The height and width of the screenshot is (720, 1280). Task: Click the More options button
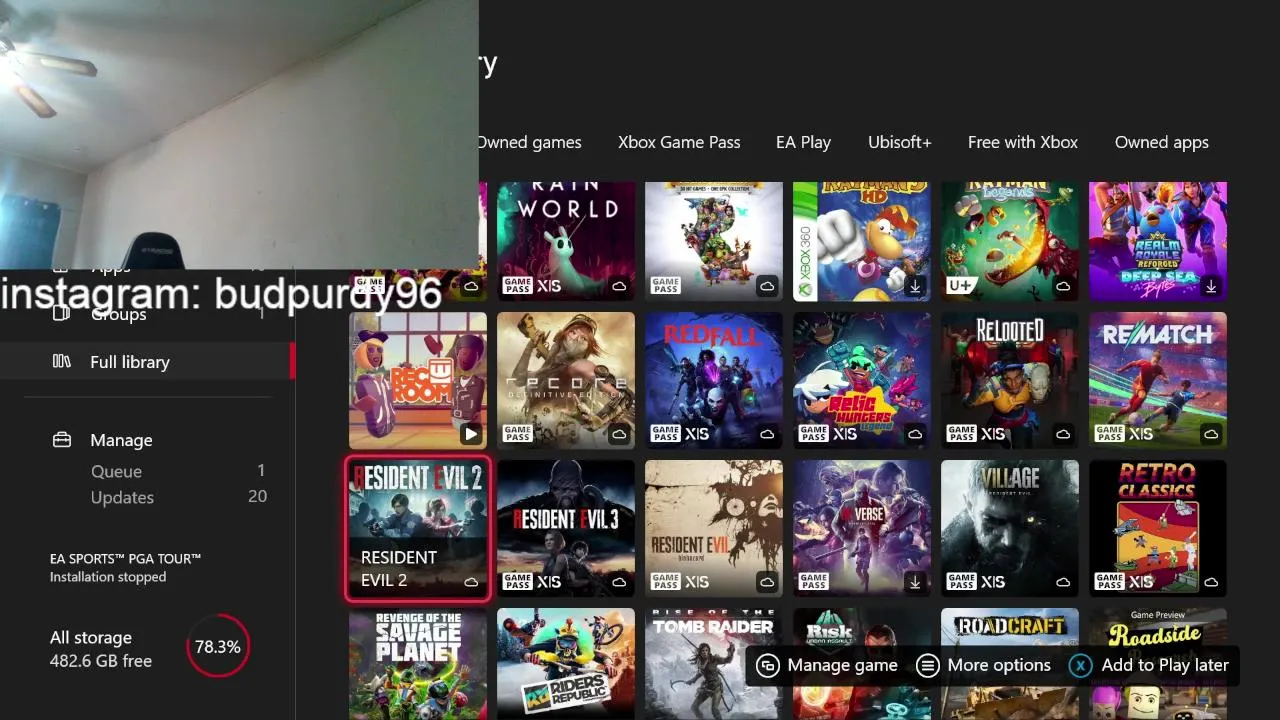click(984, 665)
